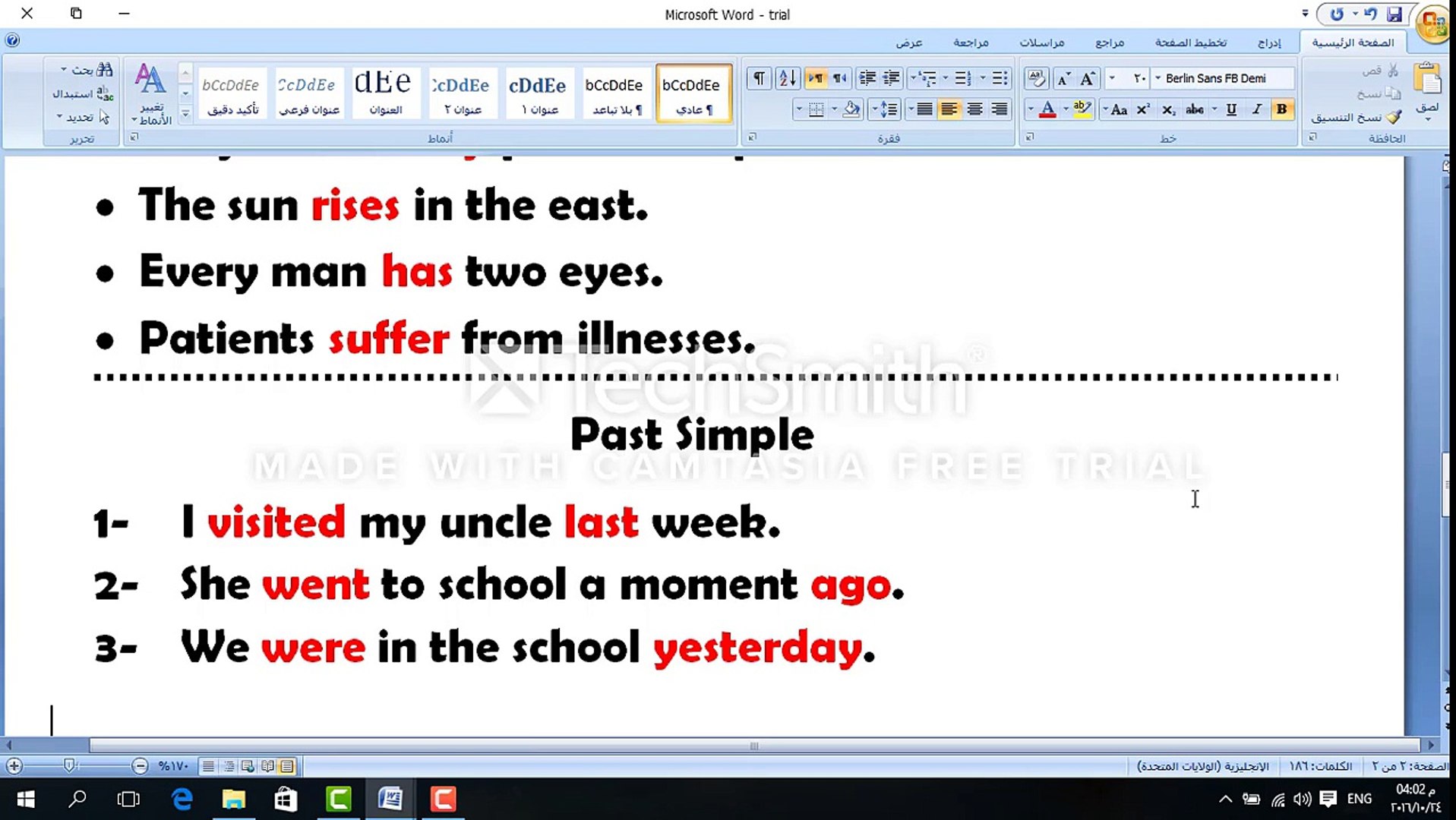Image resolution: width=1456 pixels, height=820 pixels.
Task: Open the 'إدراج' Insert tab
Action: 1269,43
